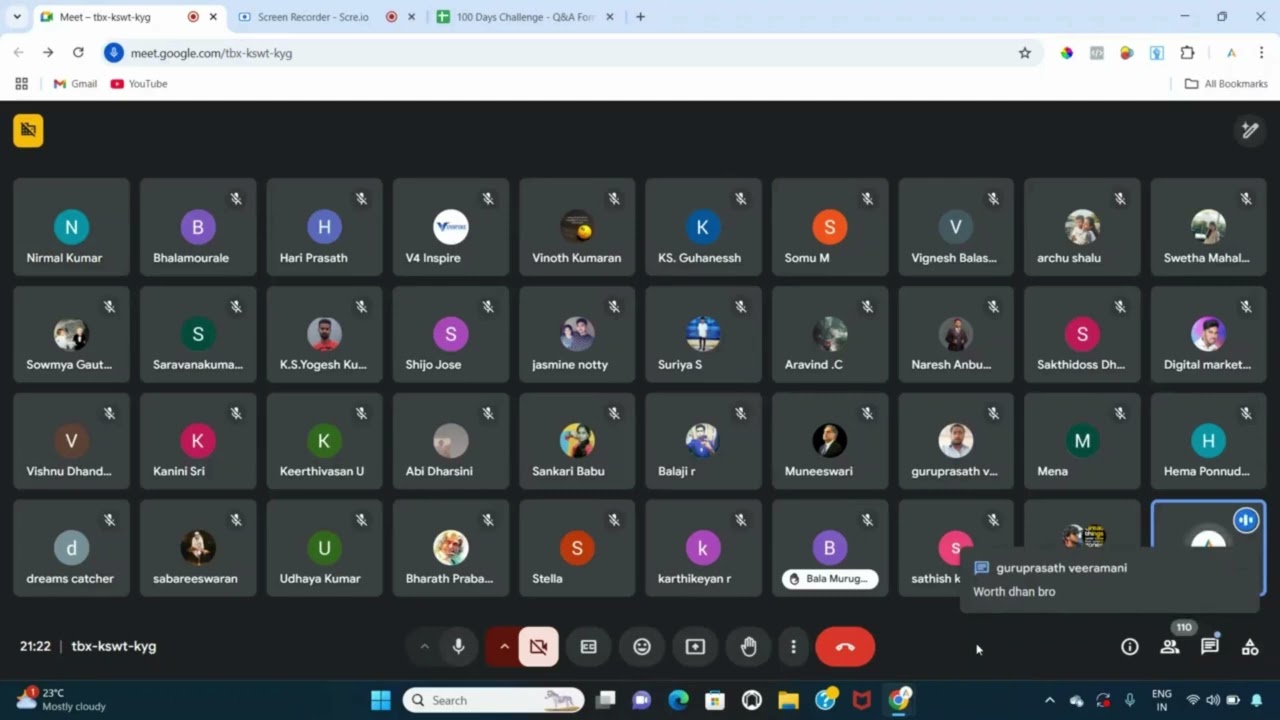Open File Explorer from the taskbar
Viewport: 1280px width, 720px height.
click(789, 700)
